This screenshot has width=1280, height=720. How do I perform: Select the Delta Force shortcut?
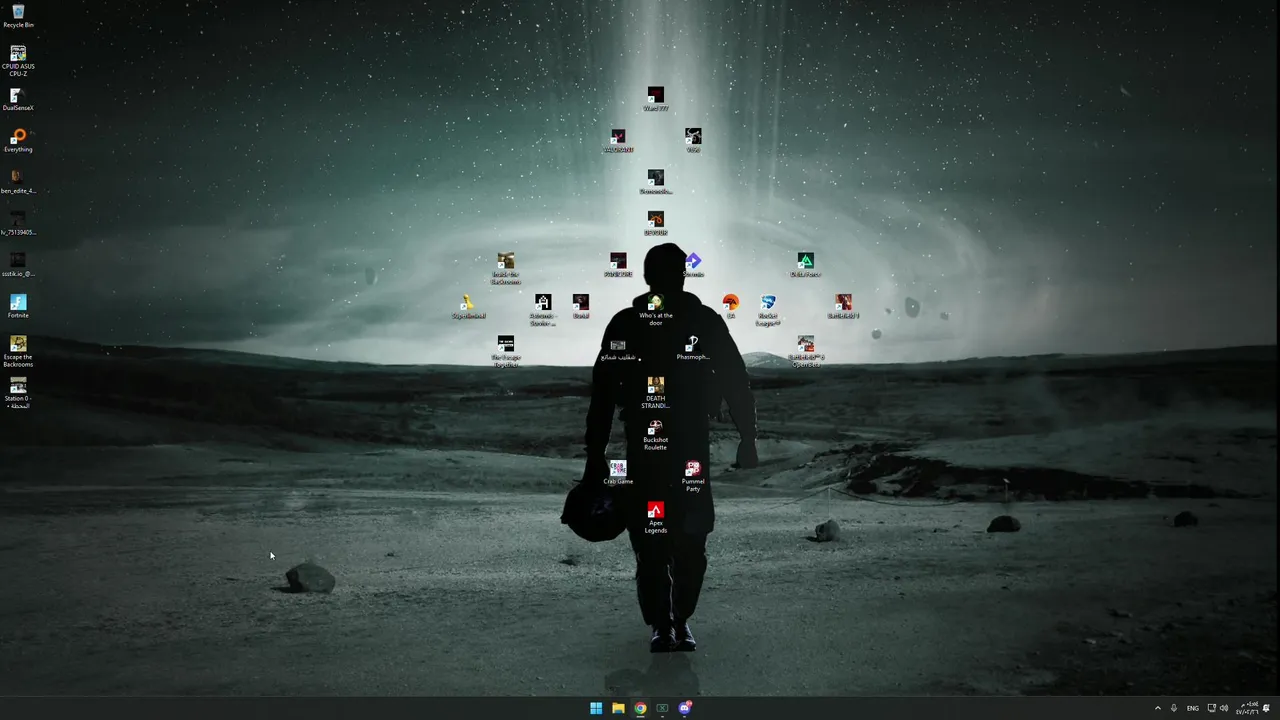pos(805,265)
